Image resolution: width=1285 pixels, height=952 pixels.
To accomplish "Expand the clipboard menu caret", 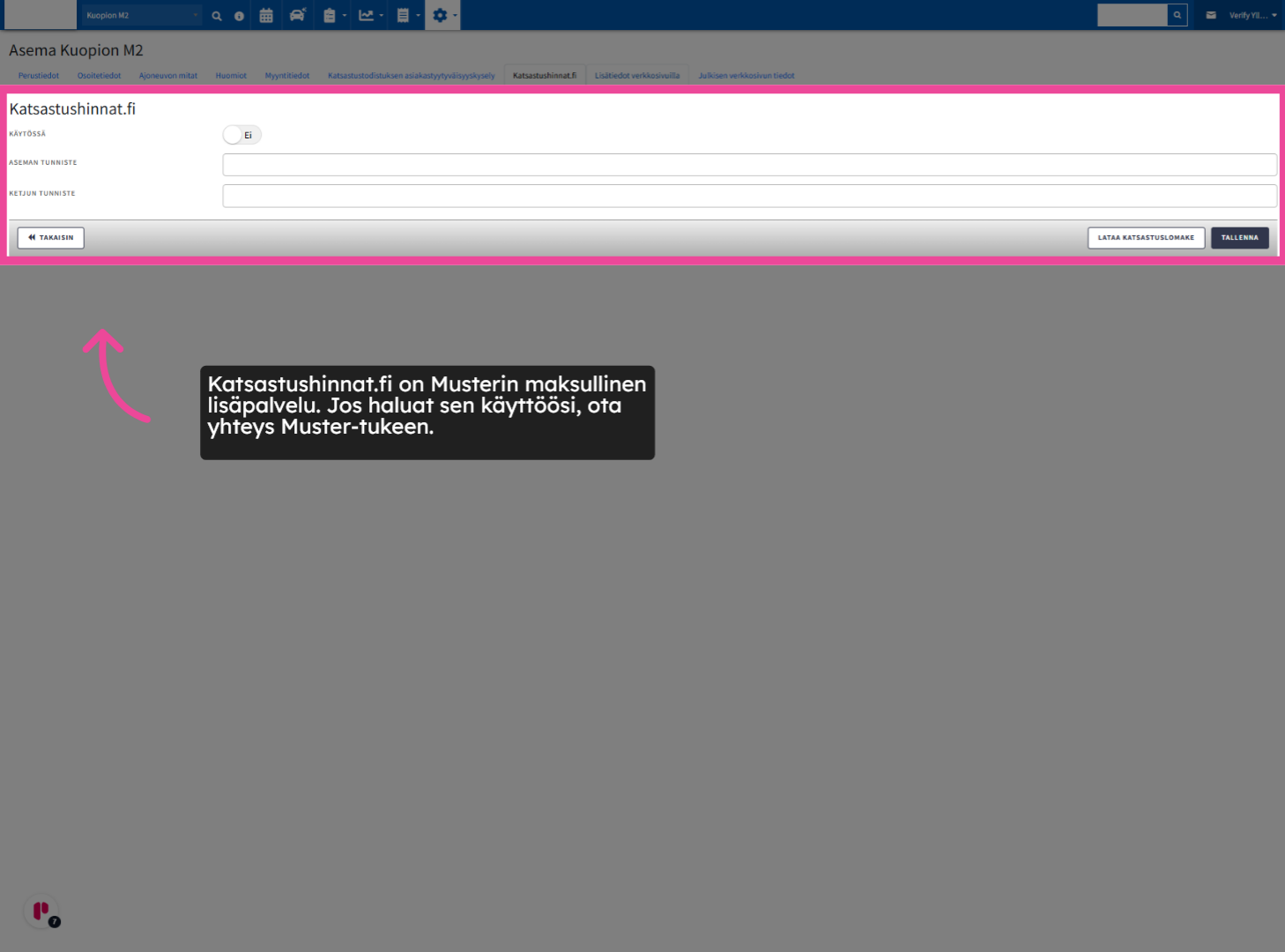I will pos(345,16).
